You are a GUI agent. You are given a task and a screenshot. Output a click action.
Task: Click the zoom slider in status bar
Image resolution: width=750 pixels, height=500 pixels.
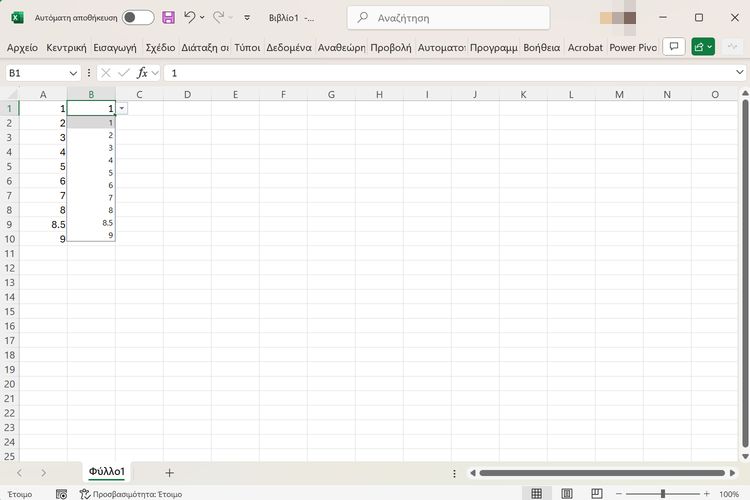coord(663,494)
